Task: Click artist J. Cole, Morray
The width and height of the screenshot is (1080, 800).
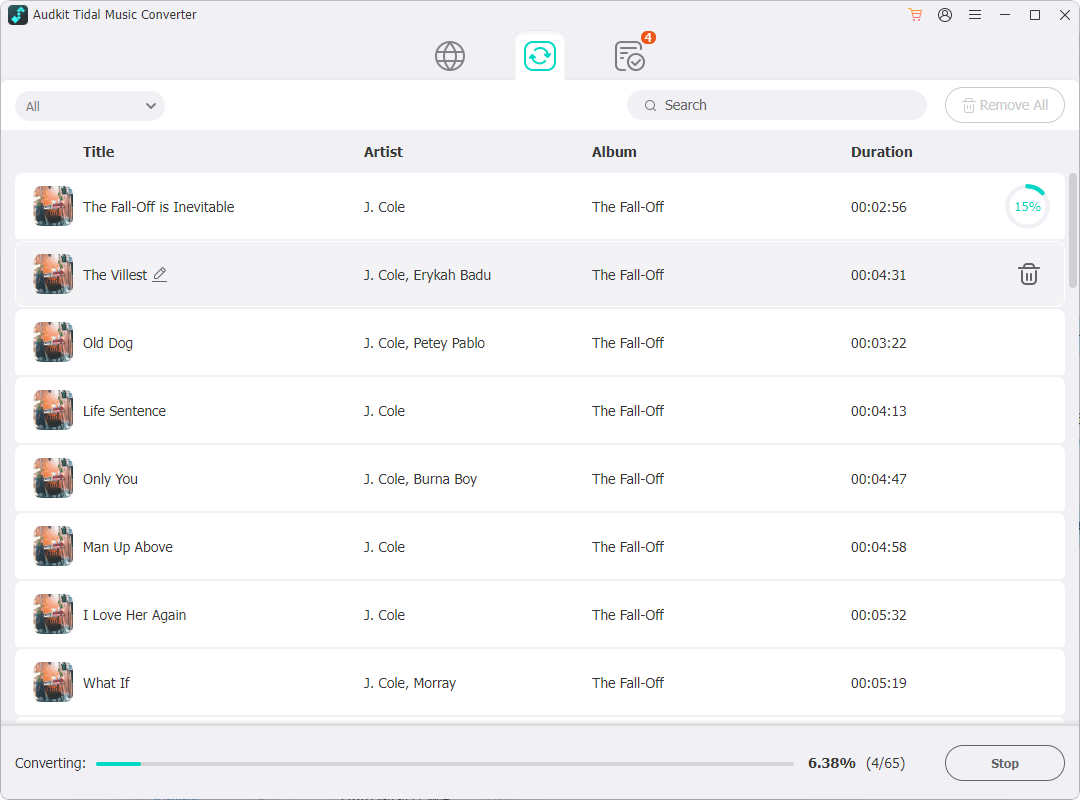Action: click(410, 683)
